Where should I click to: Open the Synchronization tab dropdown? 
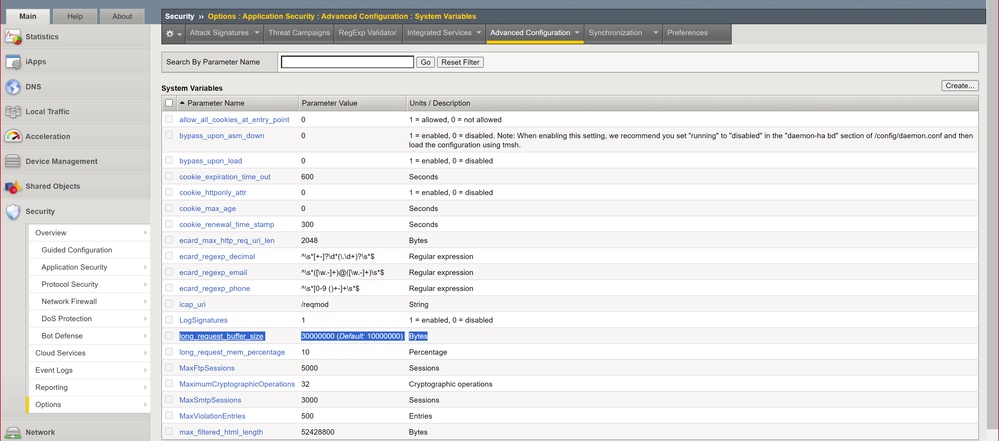click(656, 33)
